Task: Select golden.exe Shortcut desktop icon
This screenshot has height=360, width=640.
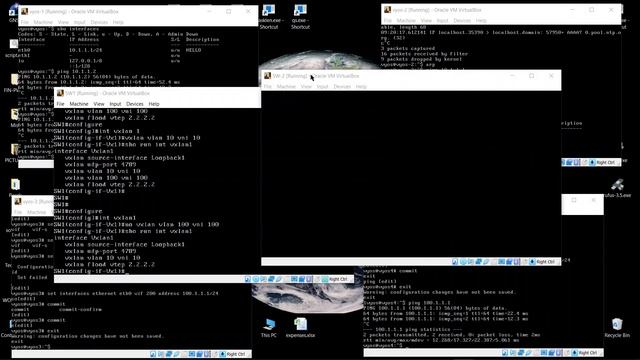Action: 269,17
